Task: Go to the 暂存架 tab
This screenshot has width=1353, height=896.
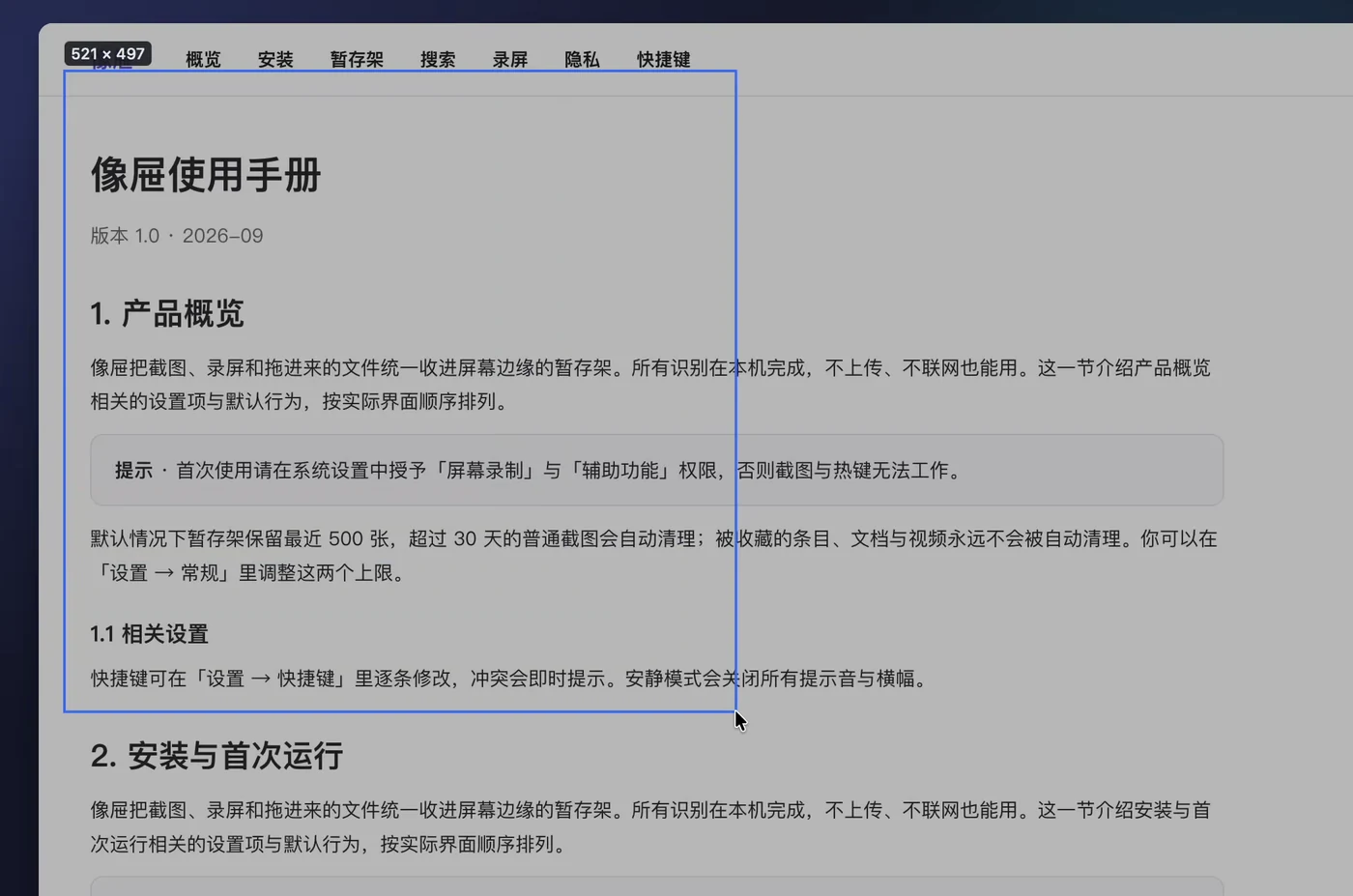Action: pos(357,60)
